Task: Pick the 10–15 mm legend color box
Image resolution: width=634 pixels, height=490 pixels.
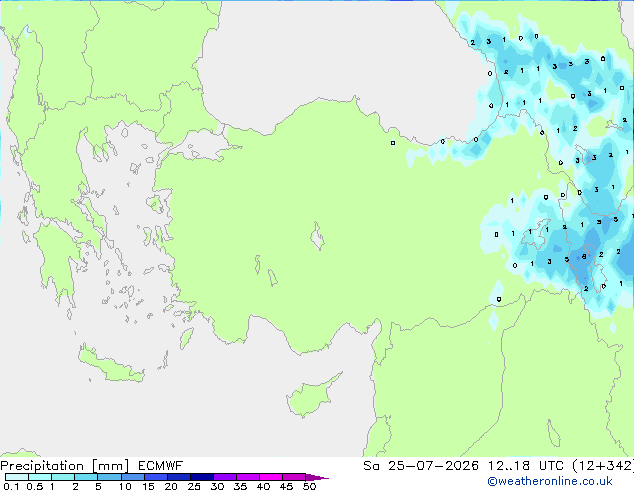Action: [x=132, y=477]
